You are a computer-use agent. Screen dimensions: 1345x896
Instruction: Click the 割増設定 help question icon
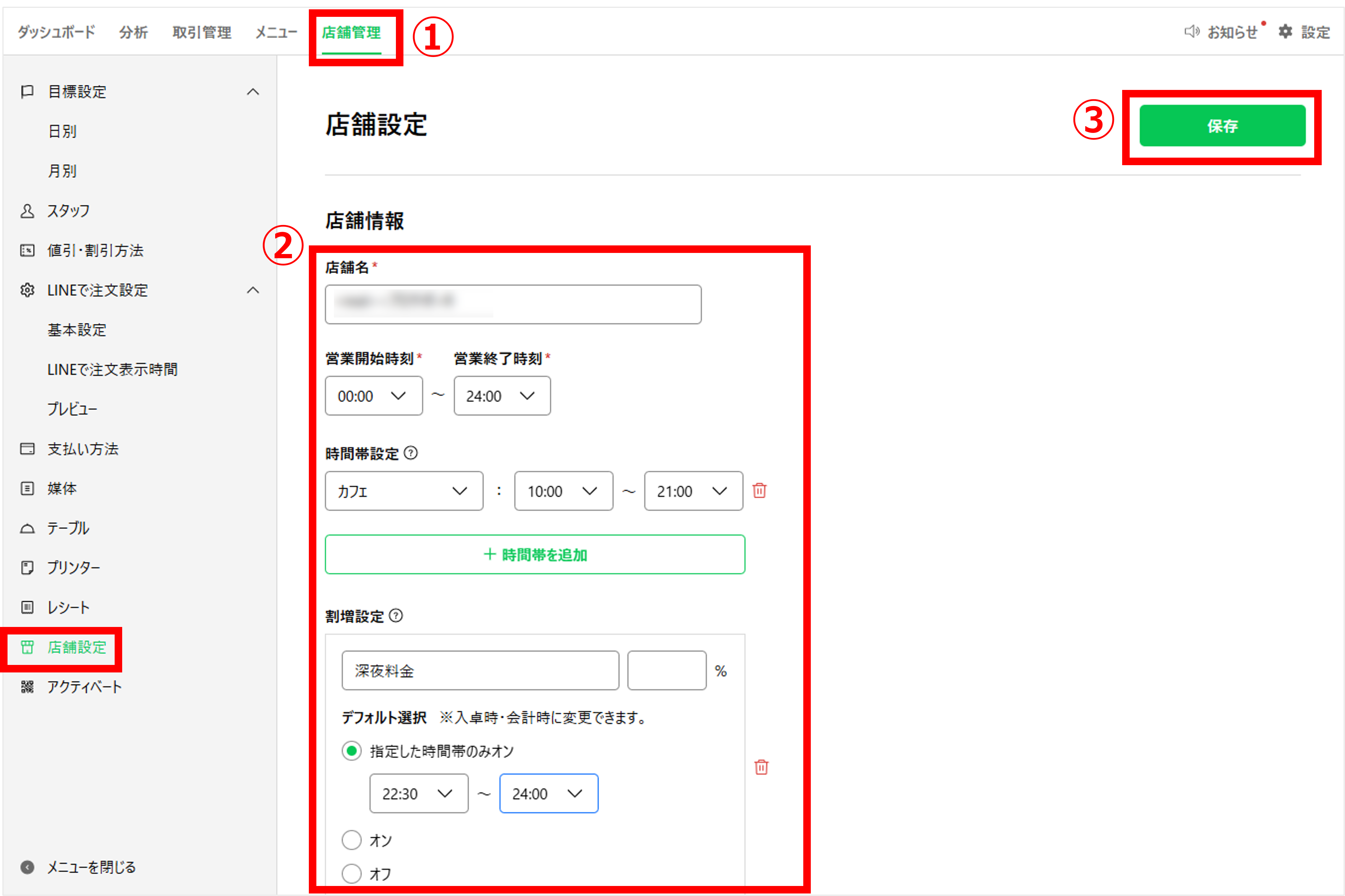[x=396, y=615]
